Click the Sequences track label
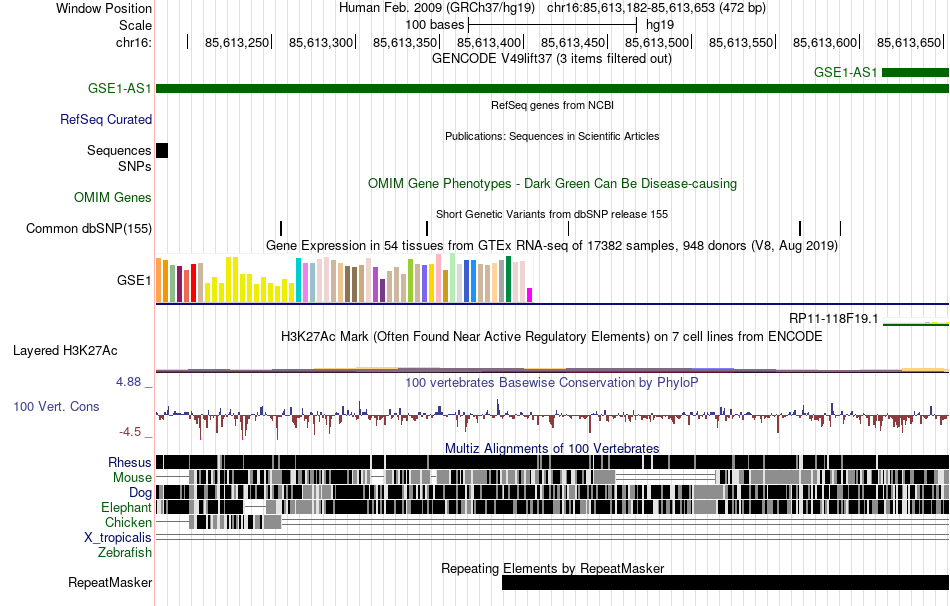 pos(119,150)
